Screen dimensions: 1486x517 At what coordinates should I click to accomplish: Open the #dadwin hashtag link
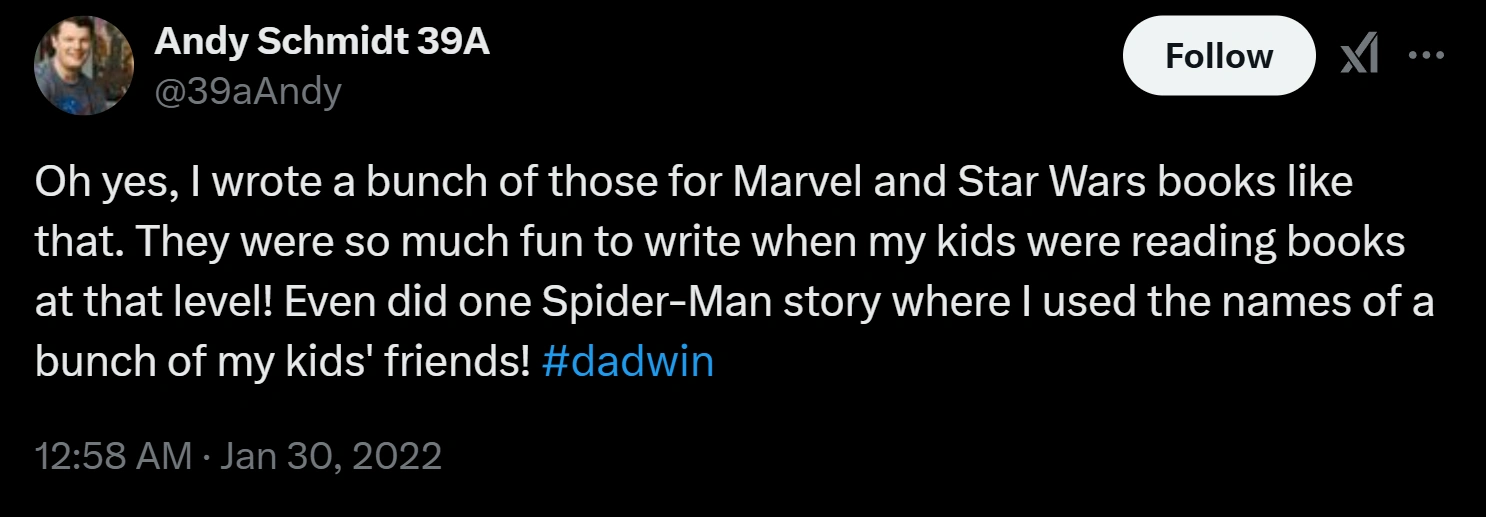627,361
